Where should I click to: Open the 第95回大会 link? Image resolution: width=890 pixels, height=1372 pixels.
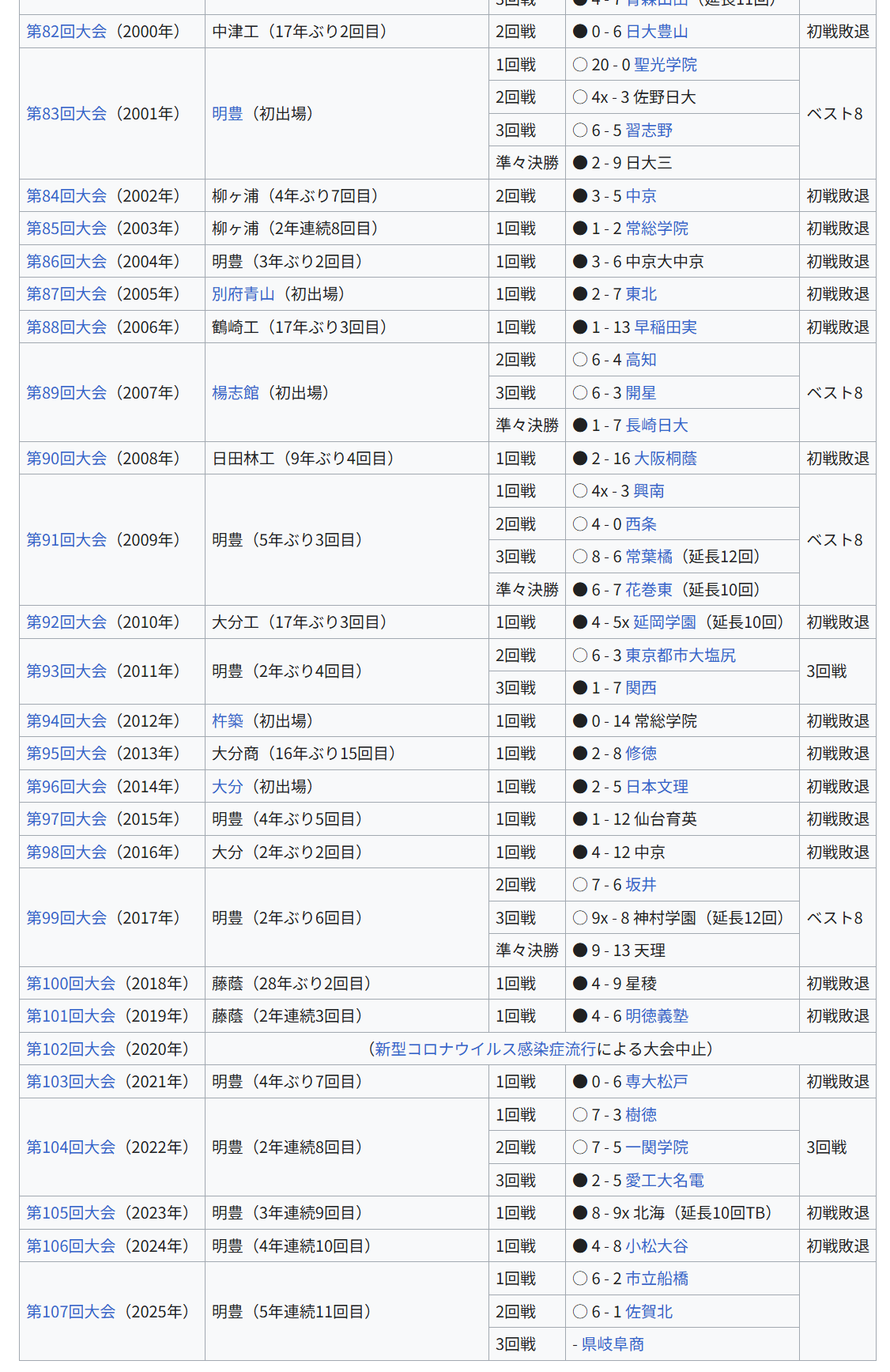[66, 754]
